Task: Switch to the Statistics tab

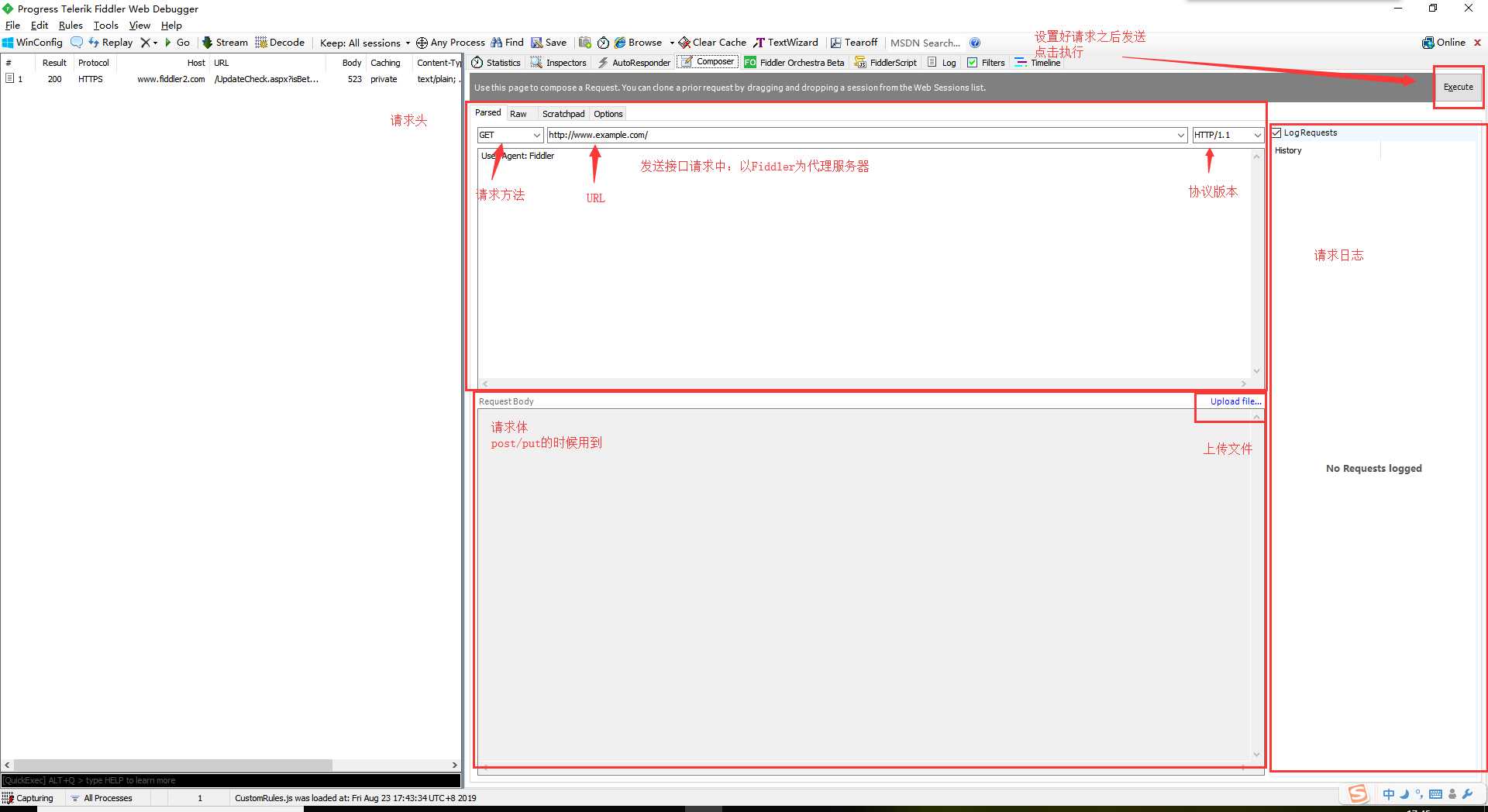Action: click(x=496, y=63)
